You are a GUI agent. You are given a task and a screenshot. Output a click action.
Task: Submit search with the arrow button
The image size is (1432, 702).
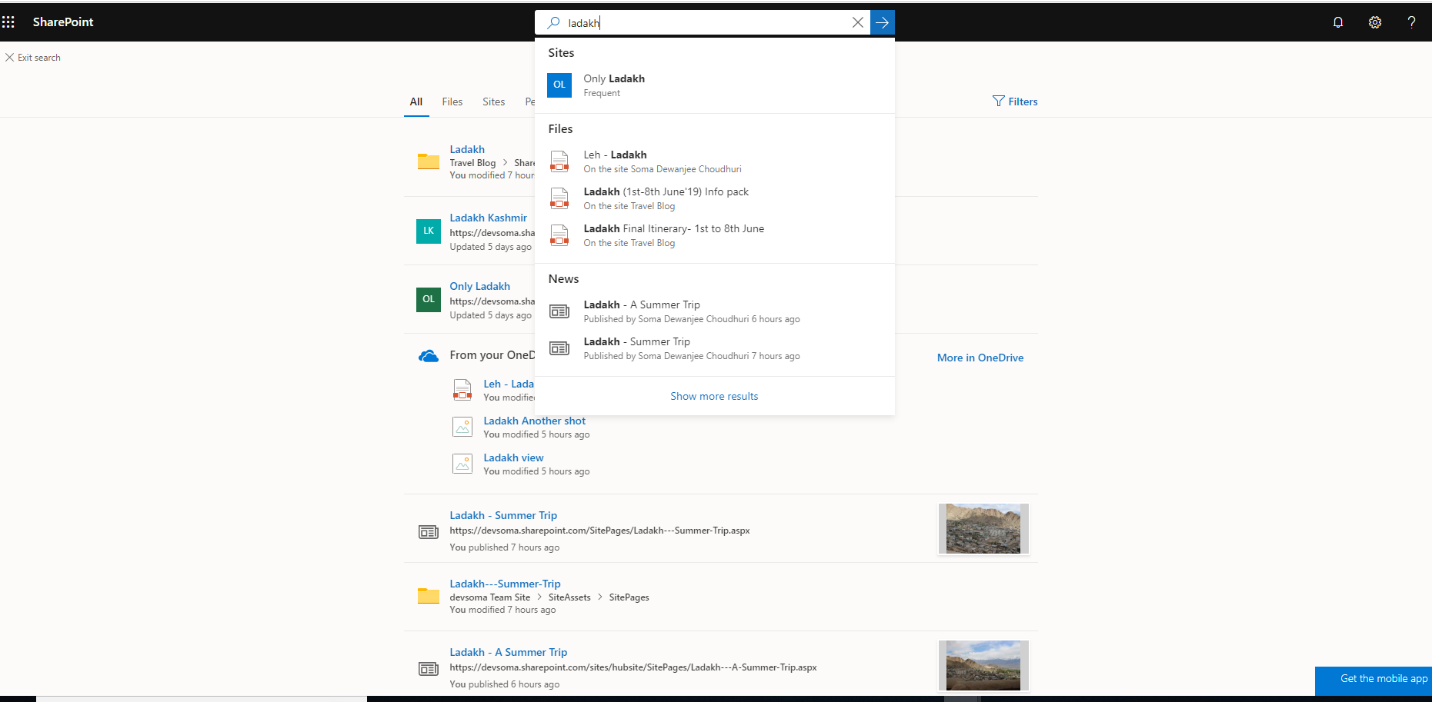881,22
